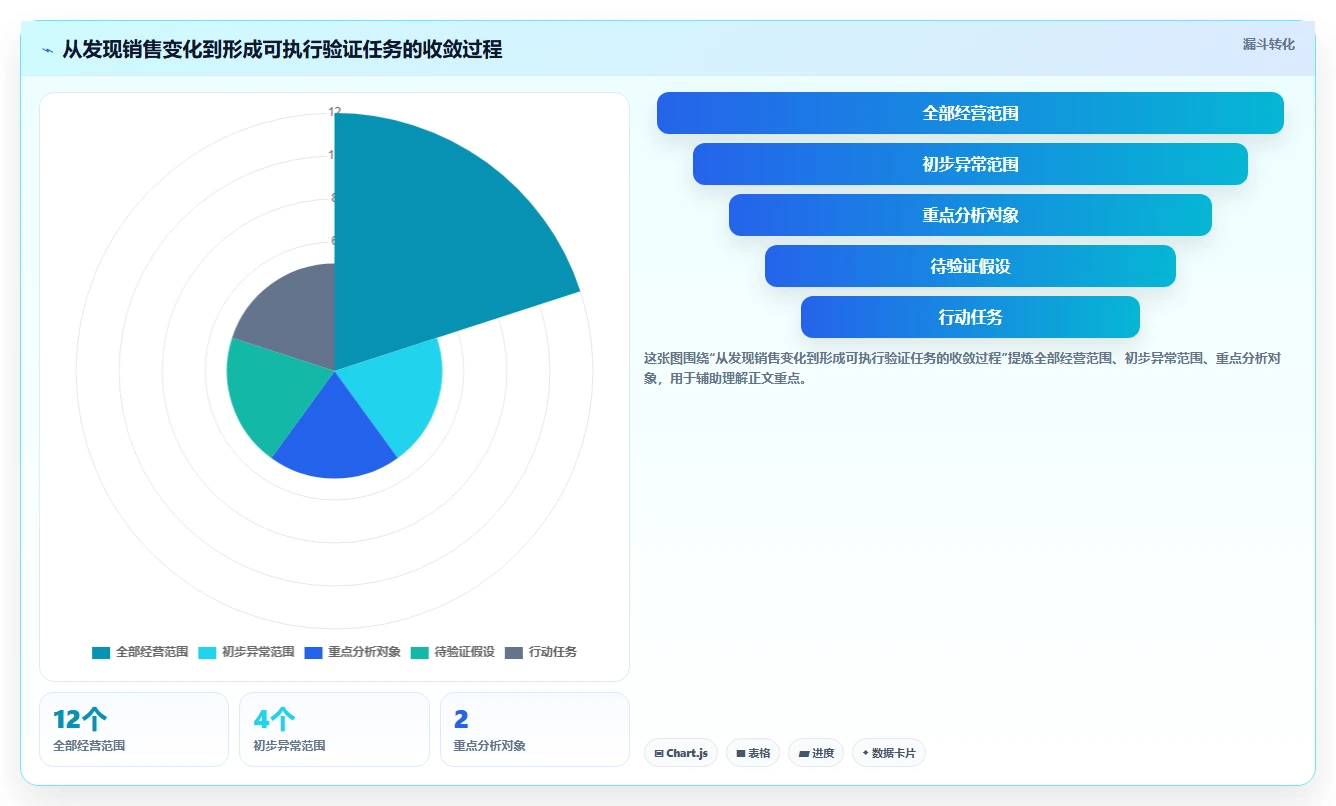1336x806 pixels.
Task: Click the 漏斗转化 label in header
Action: click(1268, 44)
